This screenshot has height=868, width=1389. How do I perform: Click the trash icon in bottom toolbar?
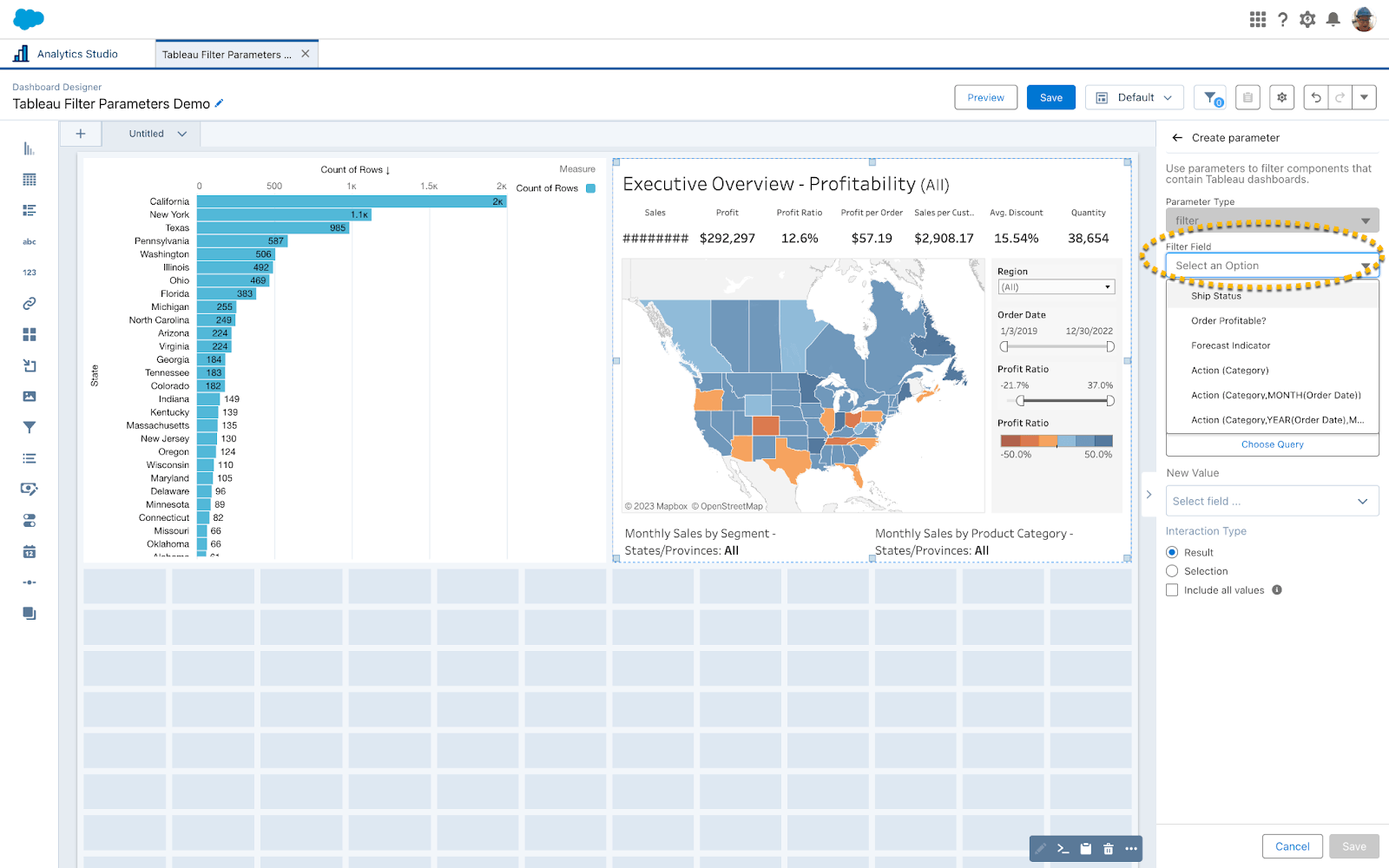point(1108,849)
